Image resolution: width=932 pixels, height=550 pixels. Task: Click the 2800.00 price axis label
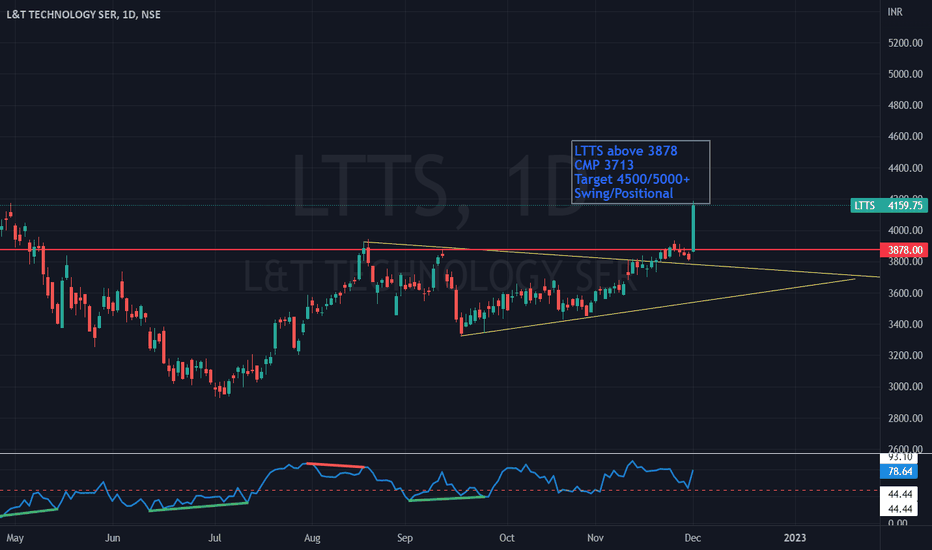(905, 418)
